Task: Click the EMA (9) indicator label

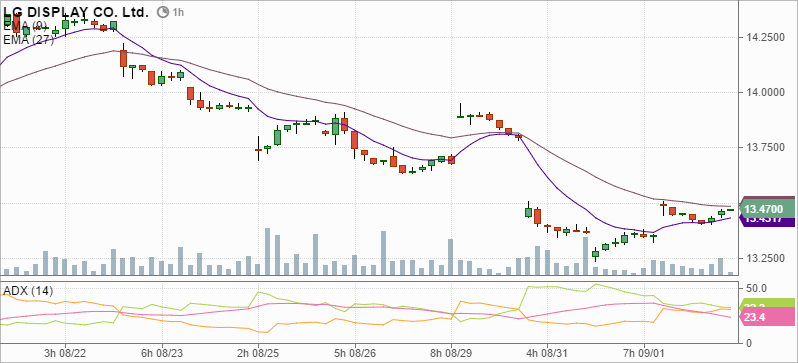Action: pos(26,25)
